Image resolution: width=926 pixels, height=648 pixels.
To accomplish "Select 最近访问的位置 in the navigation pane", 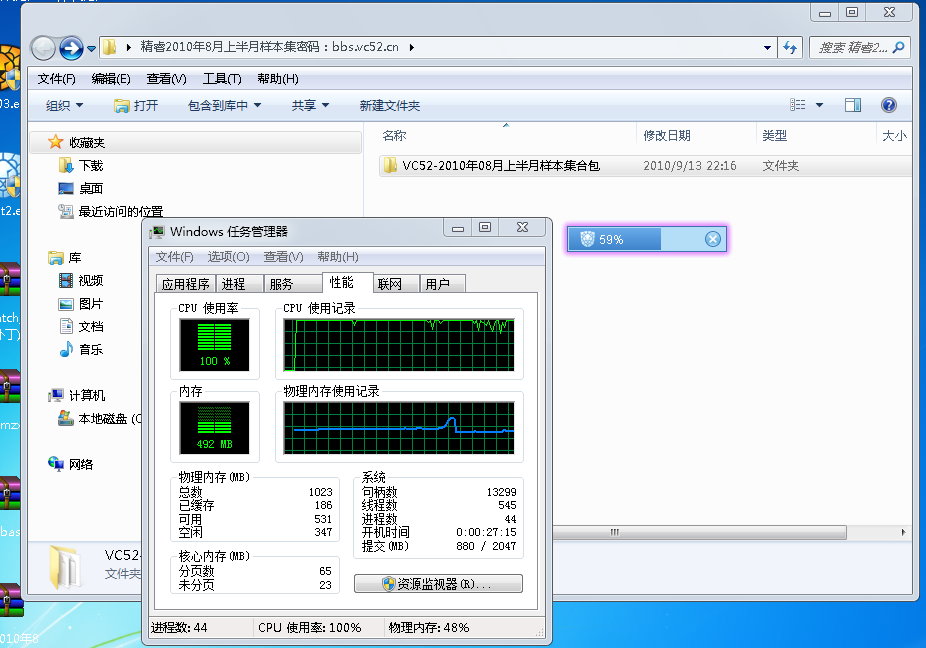I will click(120, 211).
